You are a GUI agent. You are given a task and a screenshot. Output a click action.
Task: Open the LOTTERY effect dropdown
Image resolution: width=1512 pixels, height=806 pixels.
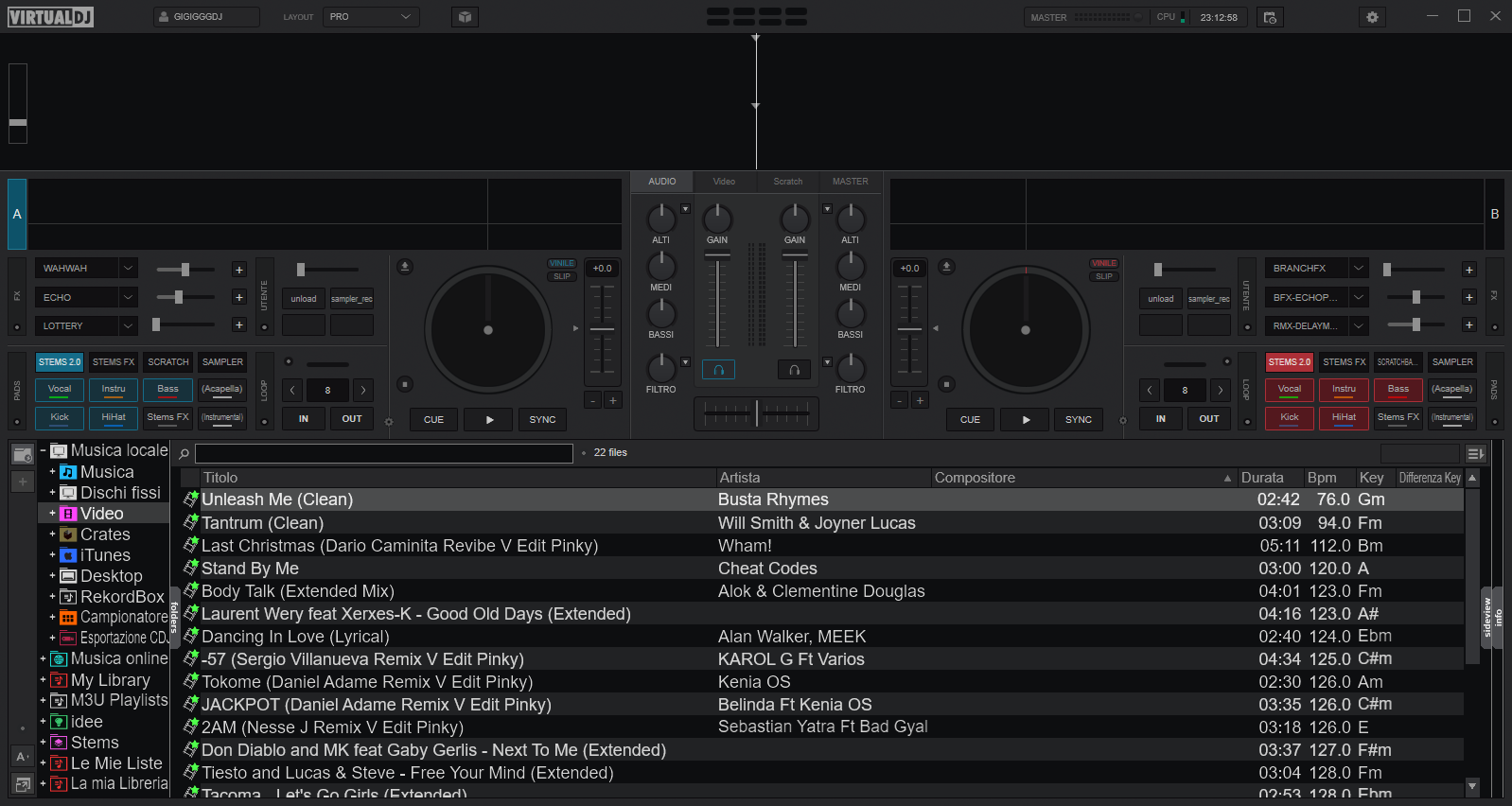[x=129, y=325]
